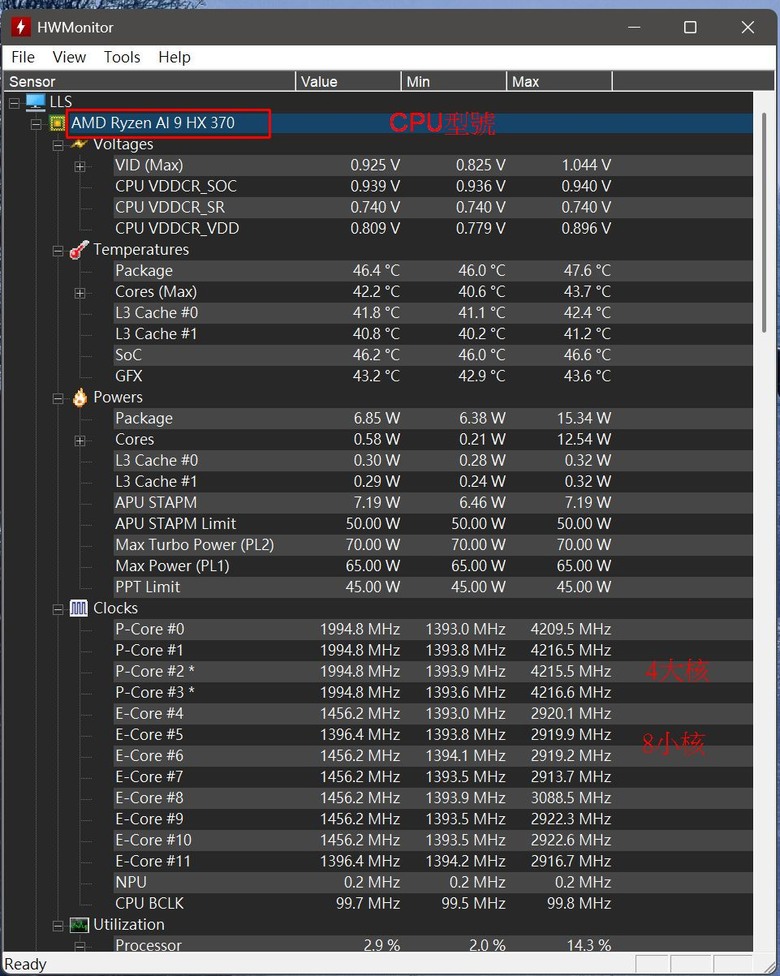Collapse the Processor utilization entry
The width and height of the screenshot is (780, 976).
[x=80, y=947]
